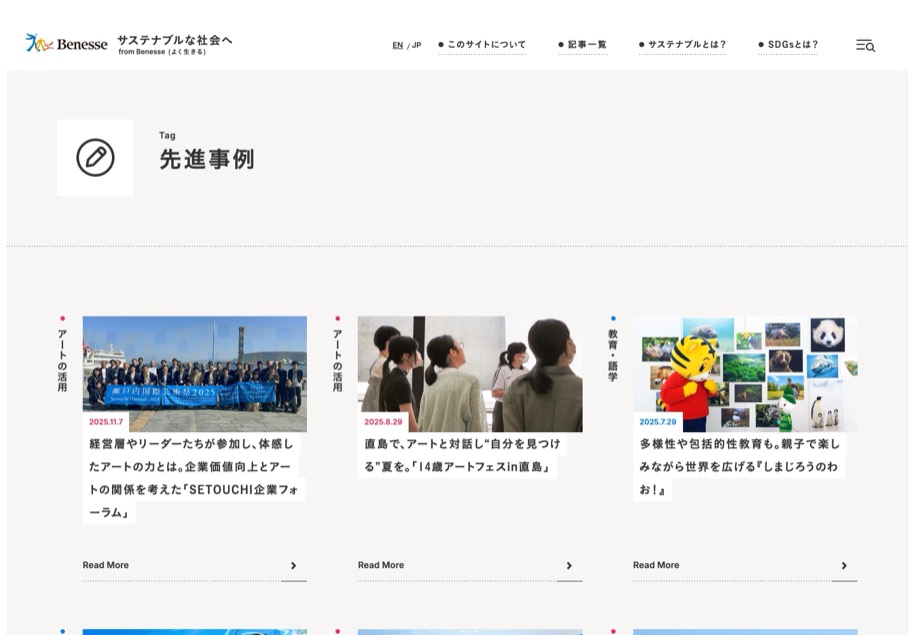Open article title 直島で、アートと対話し
Screen dimensions: 915x635
click(462, 455)
